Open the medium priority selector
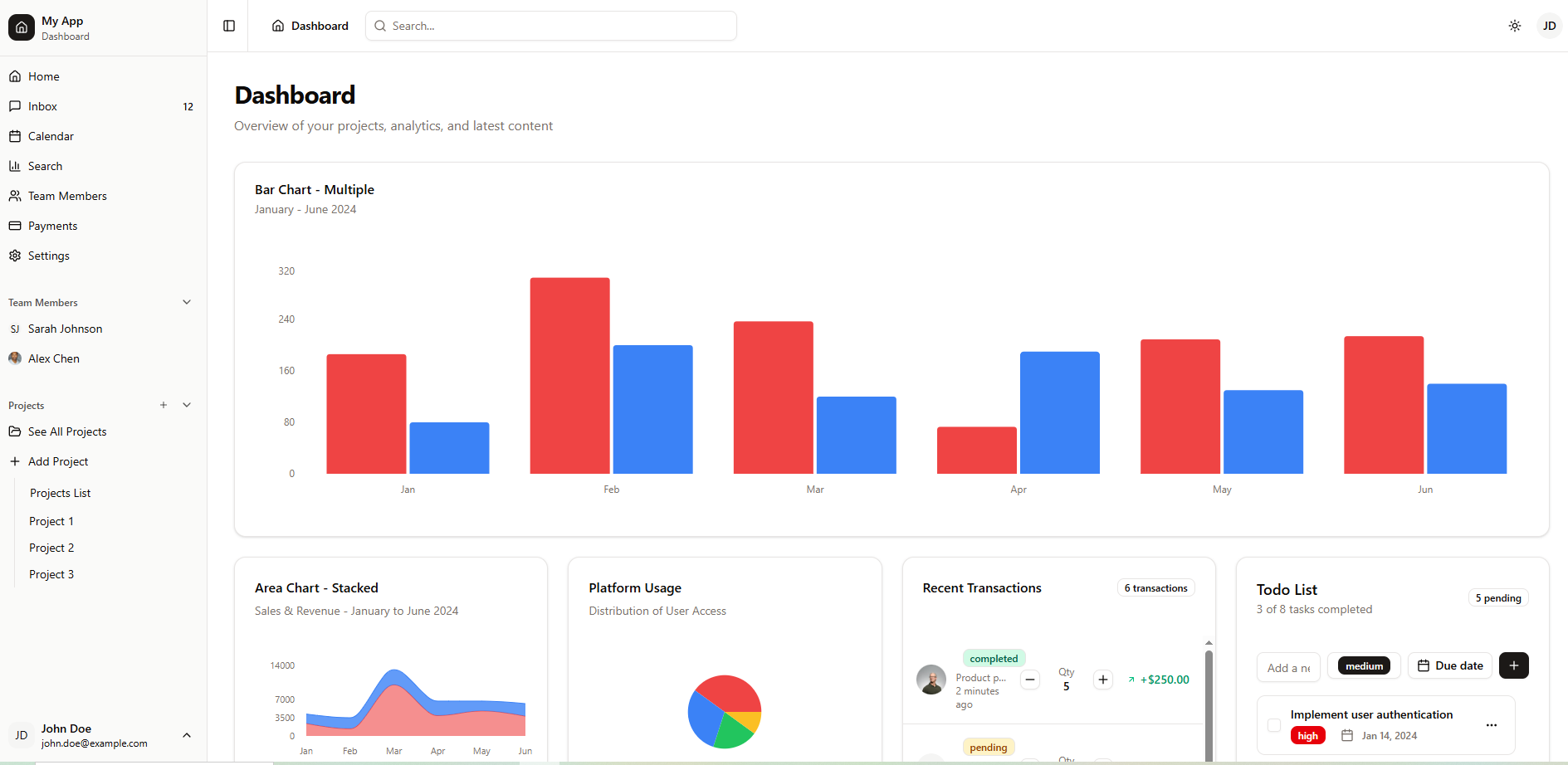Screen dimensions: 1568x765 pos(1364,665)
